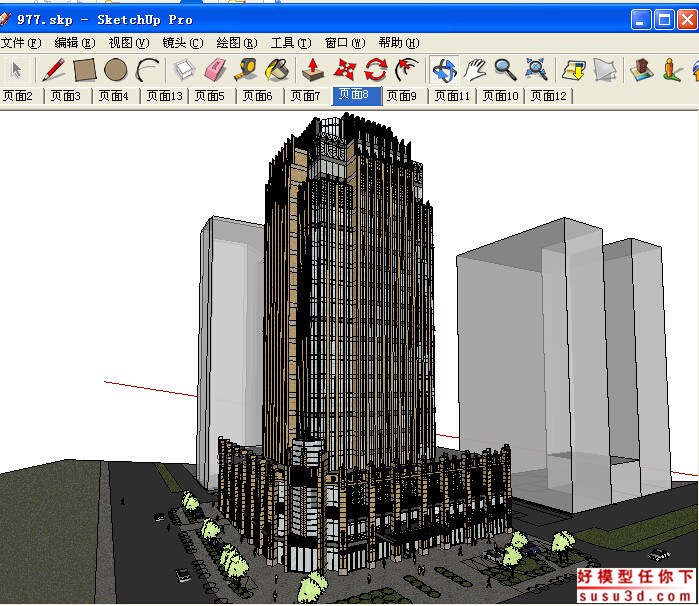
Task: Select the Tape Measure tool
Action: pos(246,70)
